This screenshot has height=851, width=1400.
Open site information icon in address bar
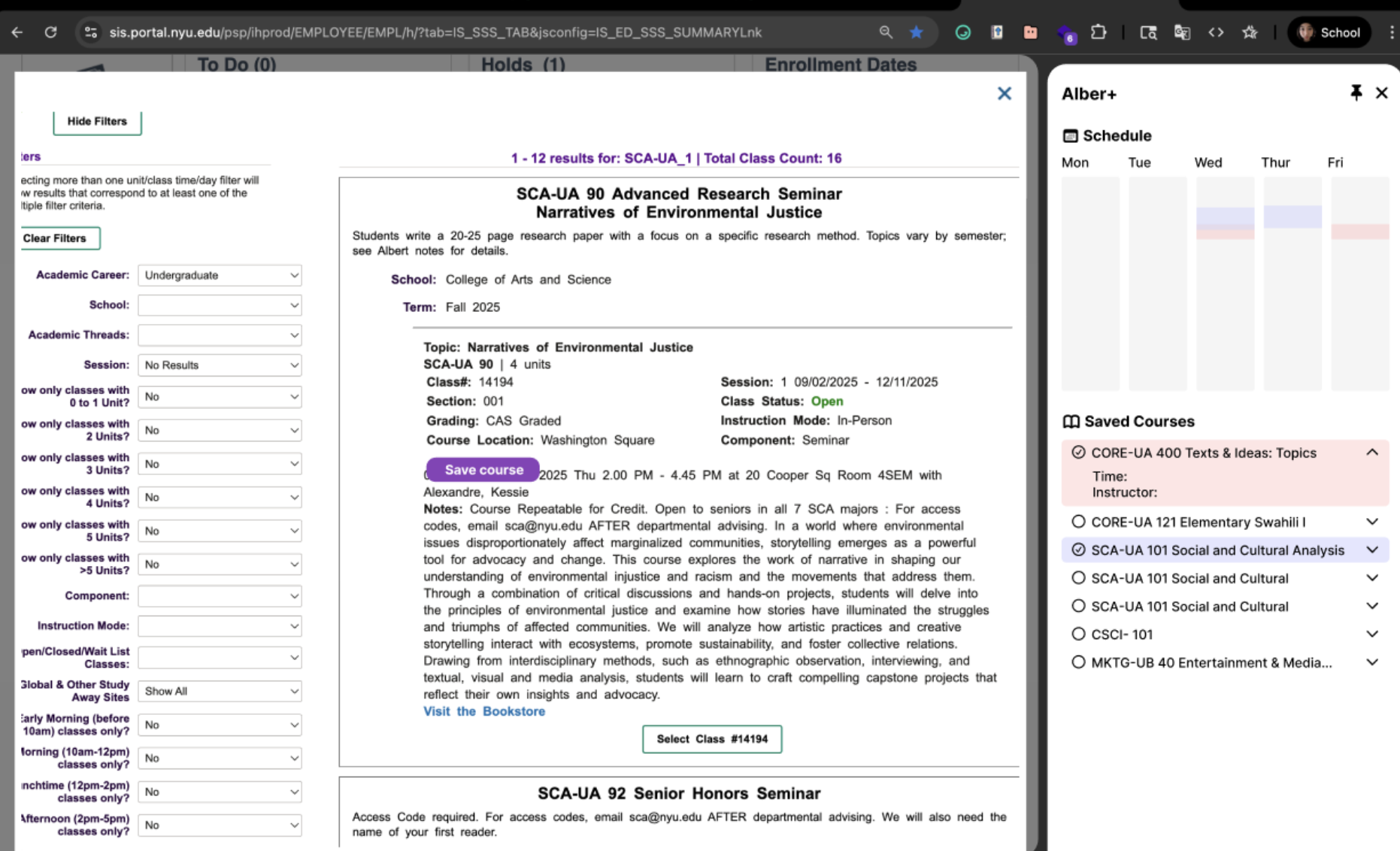coord(90,32)
